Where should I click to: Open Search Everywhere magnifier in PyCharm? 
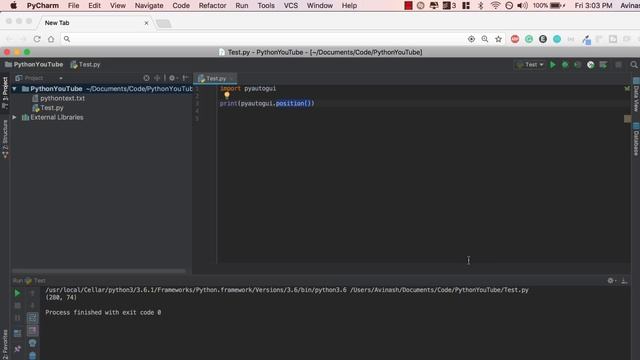(x=633, y=64)
